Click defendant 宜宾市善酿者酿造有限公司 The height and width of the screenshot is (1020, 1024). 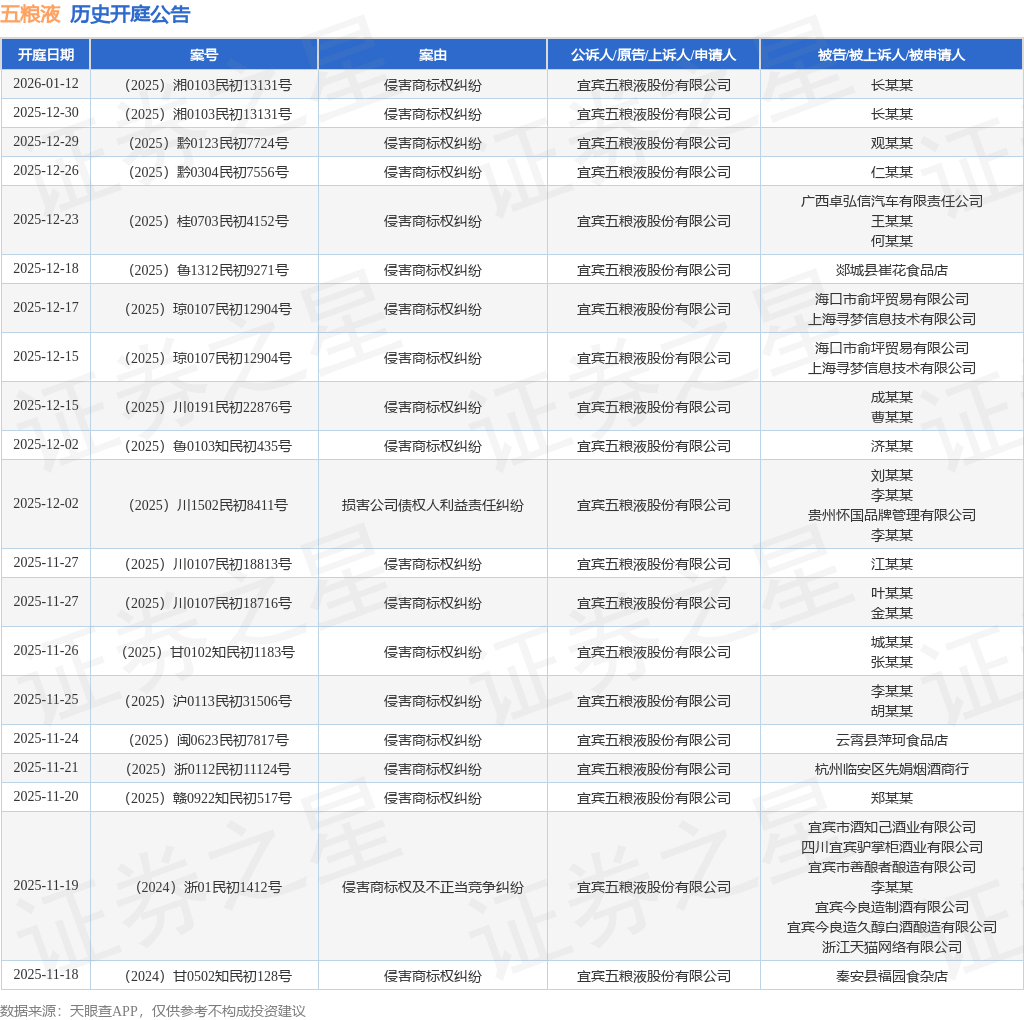coord(891,867)
